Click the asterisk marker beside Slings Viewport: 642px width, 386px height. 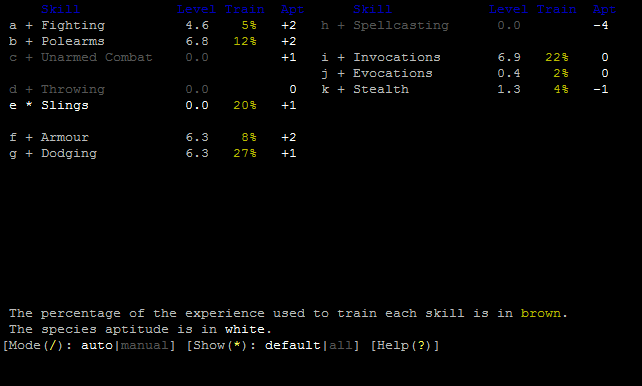pos(29,105)
